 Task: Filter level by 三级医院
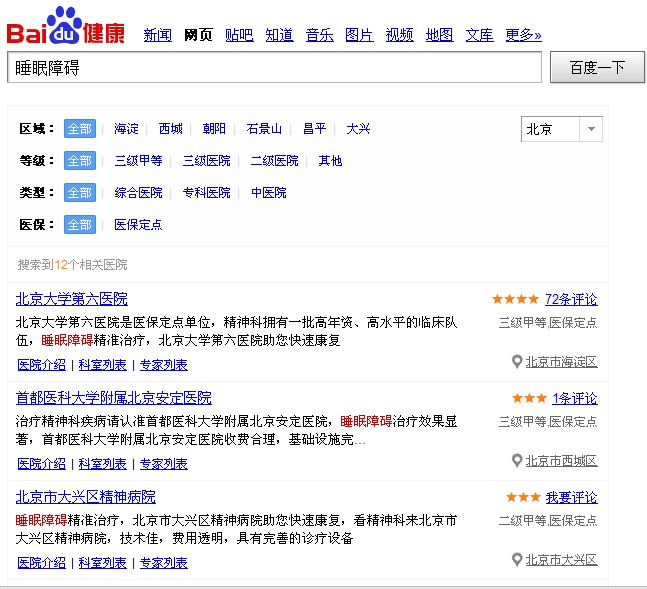coord(206,161)
